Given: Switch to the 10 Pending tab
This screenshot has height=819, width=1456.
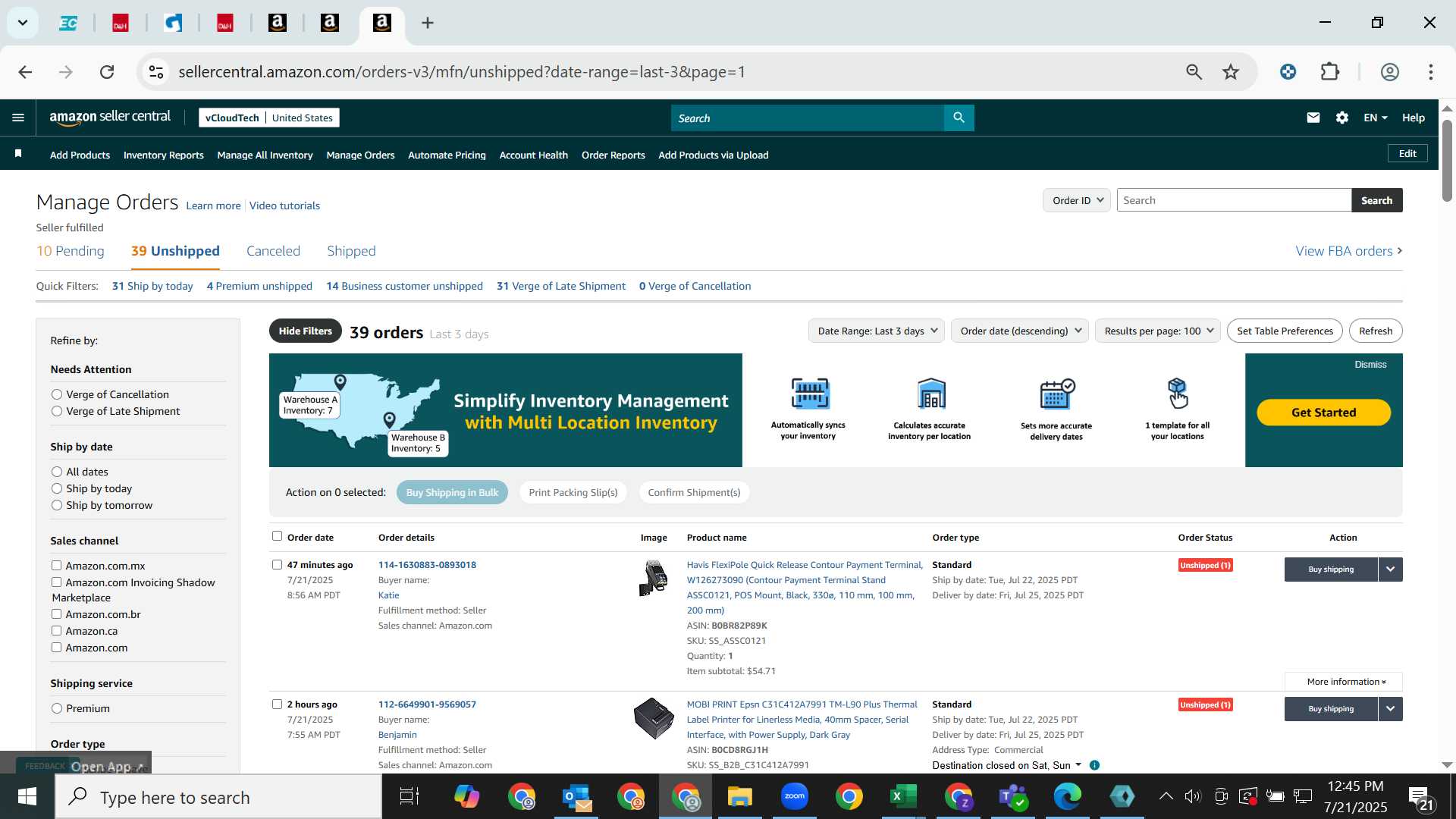Looking at the screenshot, I should coord(71,251).
